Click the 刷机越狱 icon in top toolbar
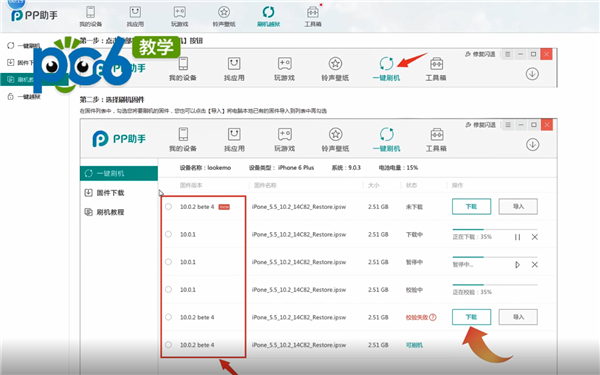 268,12
